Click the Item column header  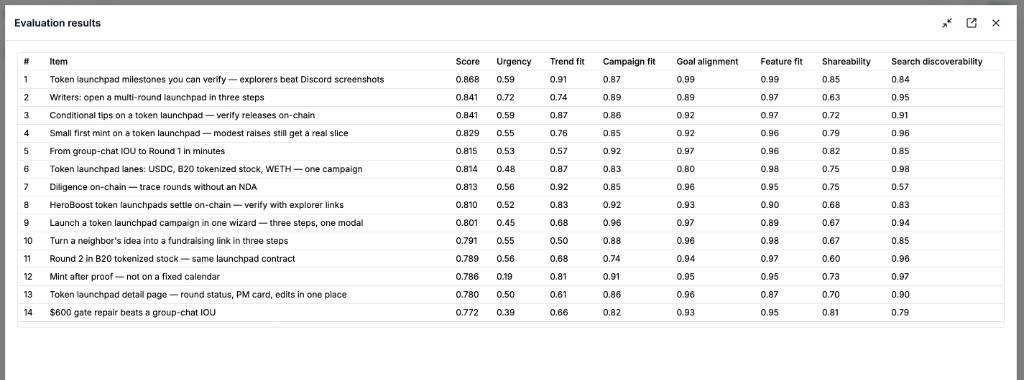pos(58,61)
